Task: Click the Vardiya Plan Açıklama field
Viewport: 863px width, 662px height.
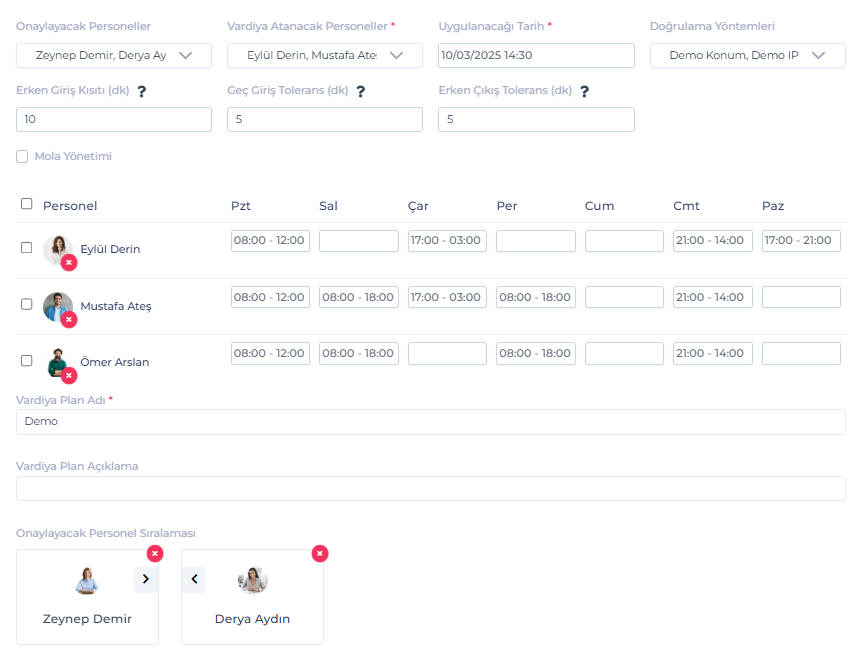Action: [430, 488]
